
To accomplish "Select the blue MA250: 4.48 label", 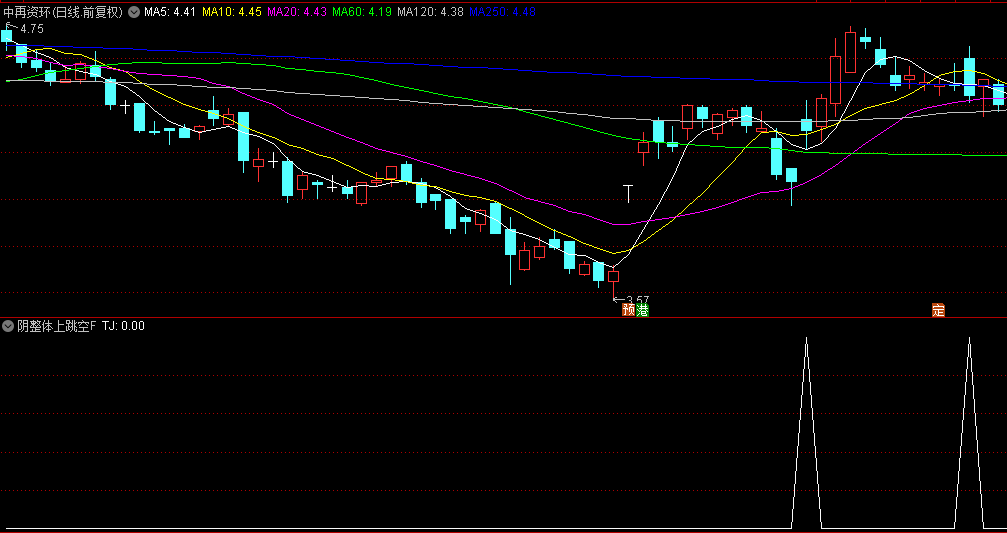I will pyautogui.click(x=503, y=12).
